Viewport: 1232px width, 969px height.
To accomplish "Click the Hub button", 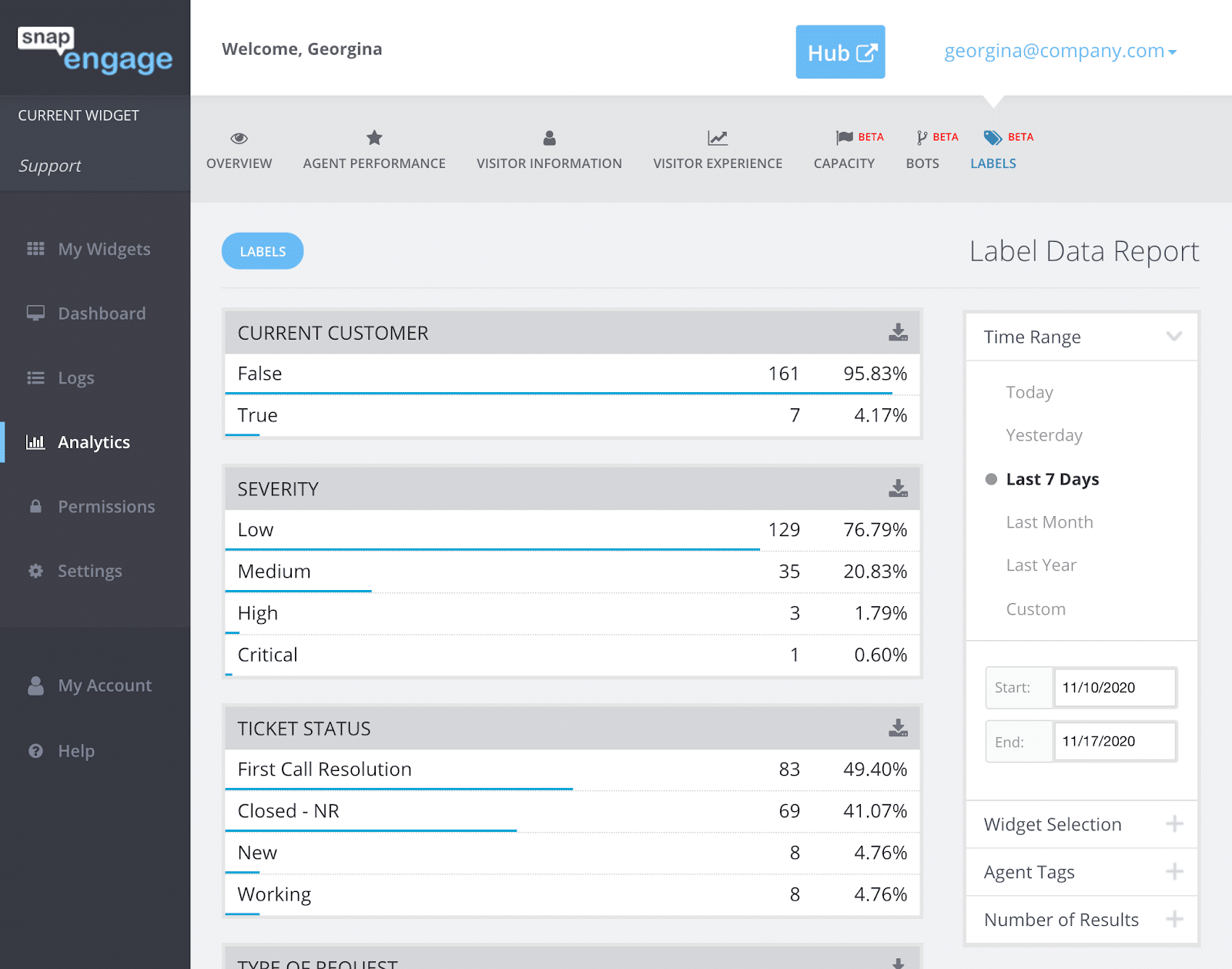I will coord(839,52).
